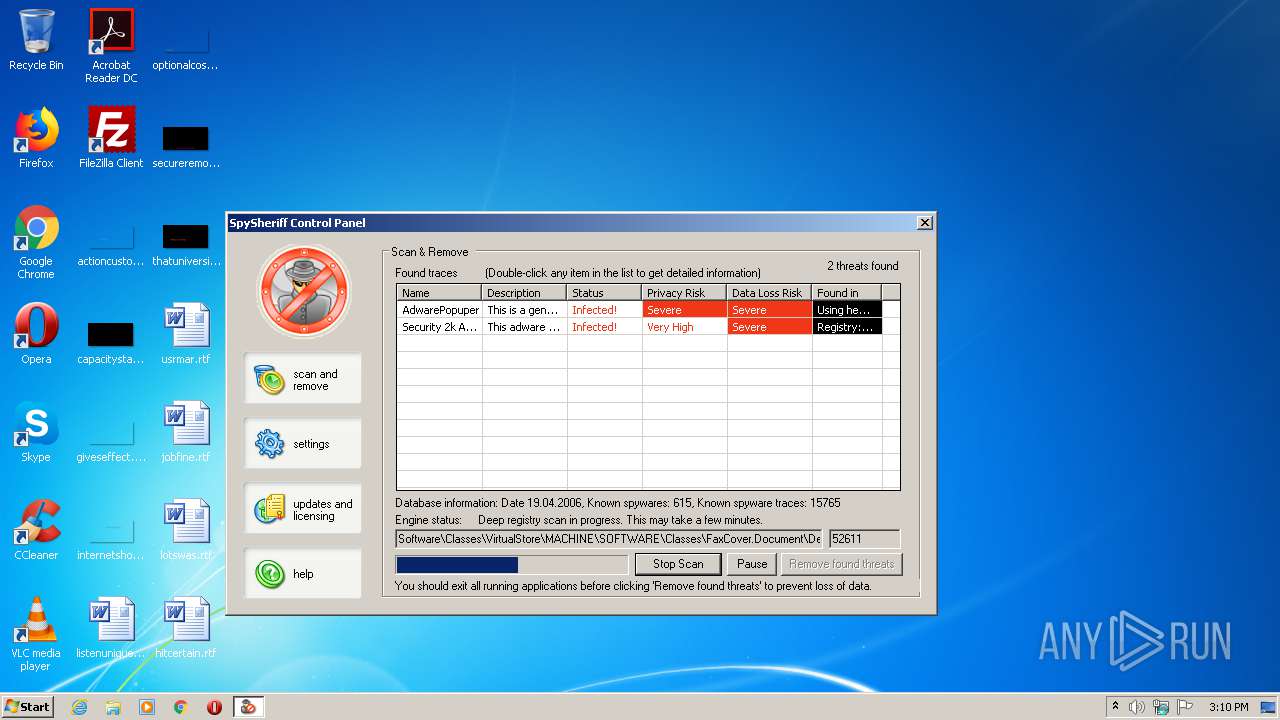Select the Security 2k A... threat row
Viewport: 1280px width, 720px height.
pyautogui.click(x=640, y=327)
